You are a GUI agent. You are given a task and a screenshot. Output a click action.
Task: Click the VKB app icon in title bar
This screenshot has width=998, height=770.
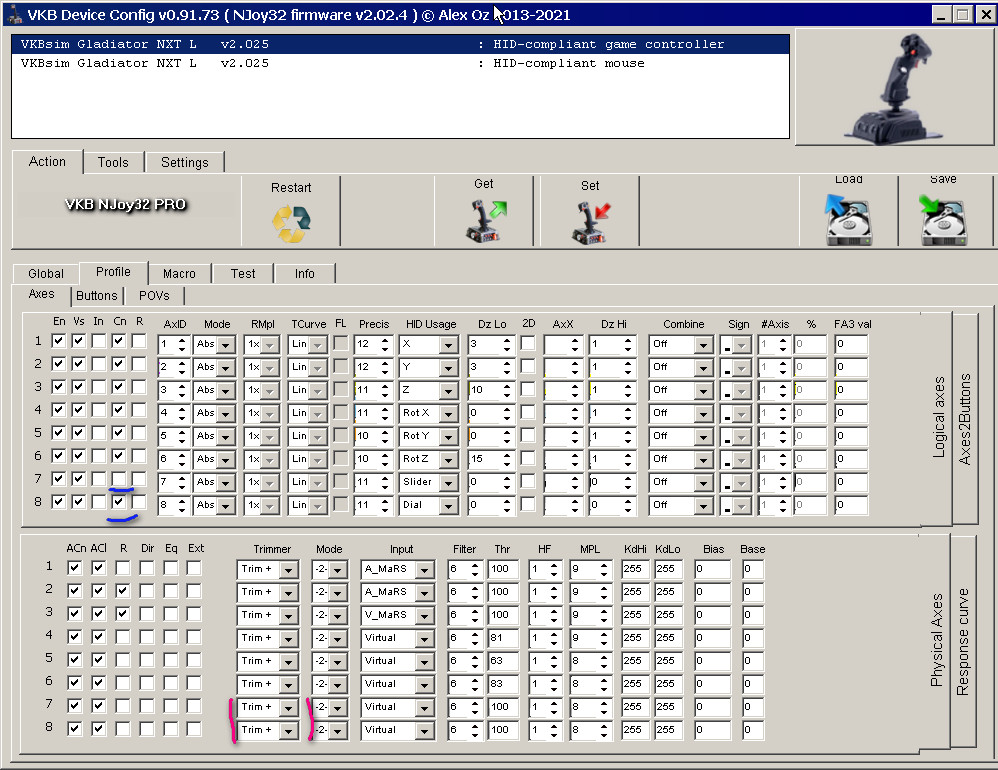pyautogui.click(x=12, y=14)
